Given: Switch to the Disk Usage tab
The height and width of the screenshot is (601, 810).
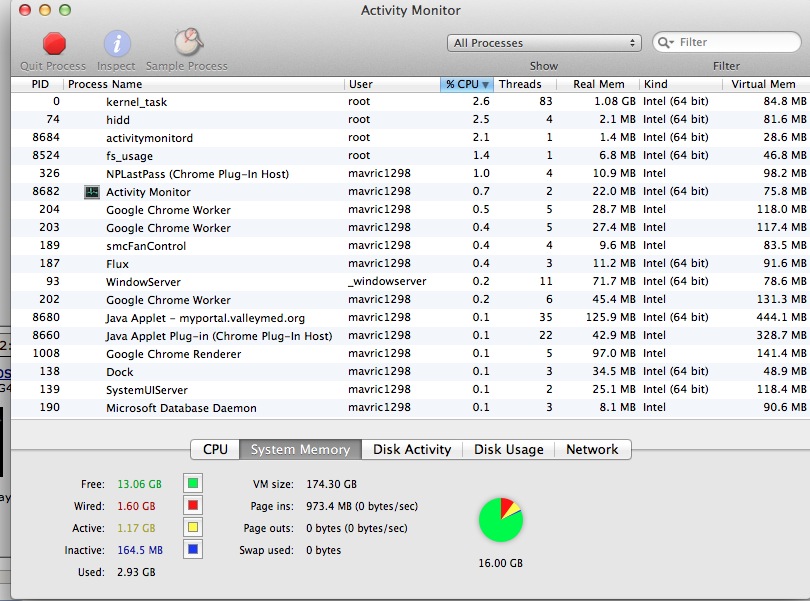Looking at the screenshot, I should (508, 450).
